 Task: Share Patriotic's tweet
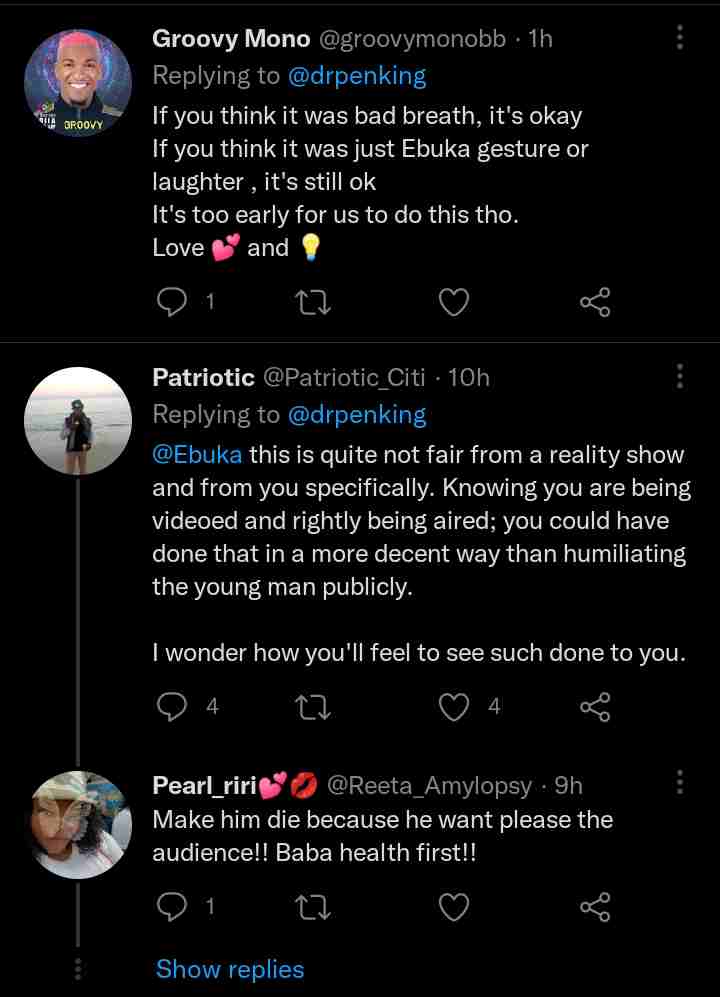(x=595, y=707)
